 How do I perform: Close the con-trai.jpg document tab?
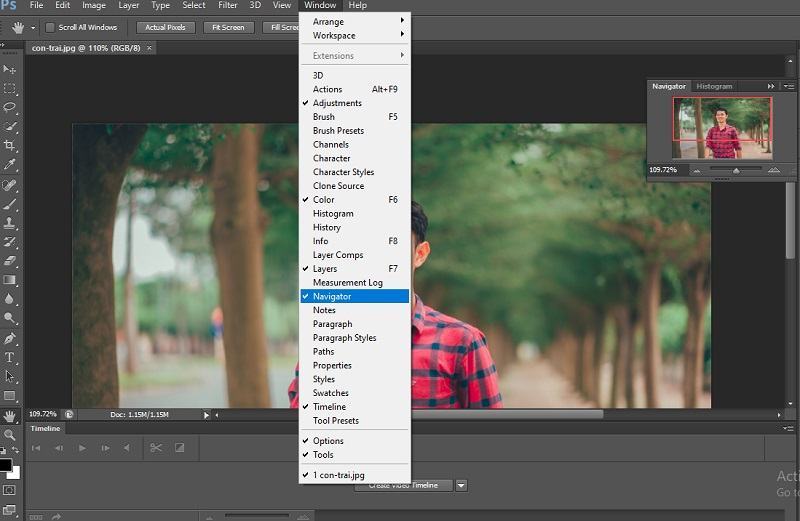click(149, 48)
